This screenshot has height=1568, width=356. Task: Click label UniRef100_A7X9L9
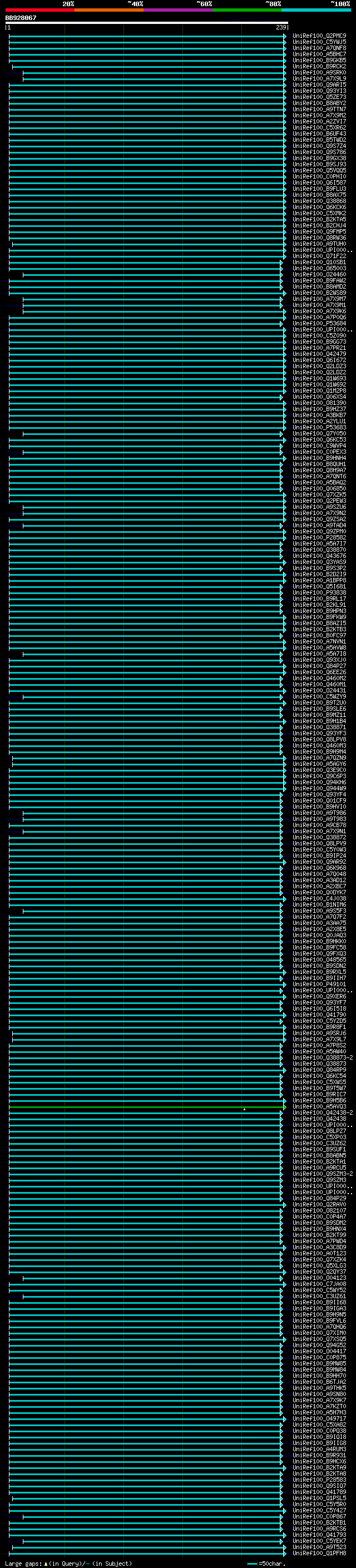[x=319, y=78]
